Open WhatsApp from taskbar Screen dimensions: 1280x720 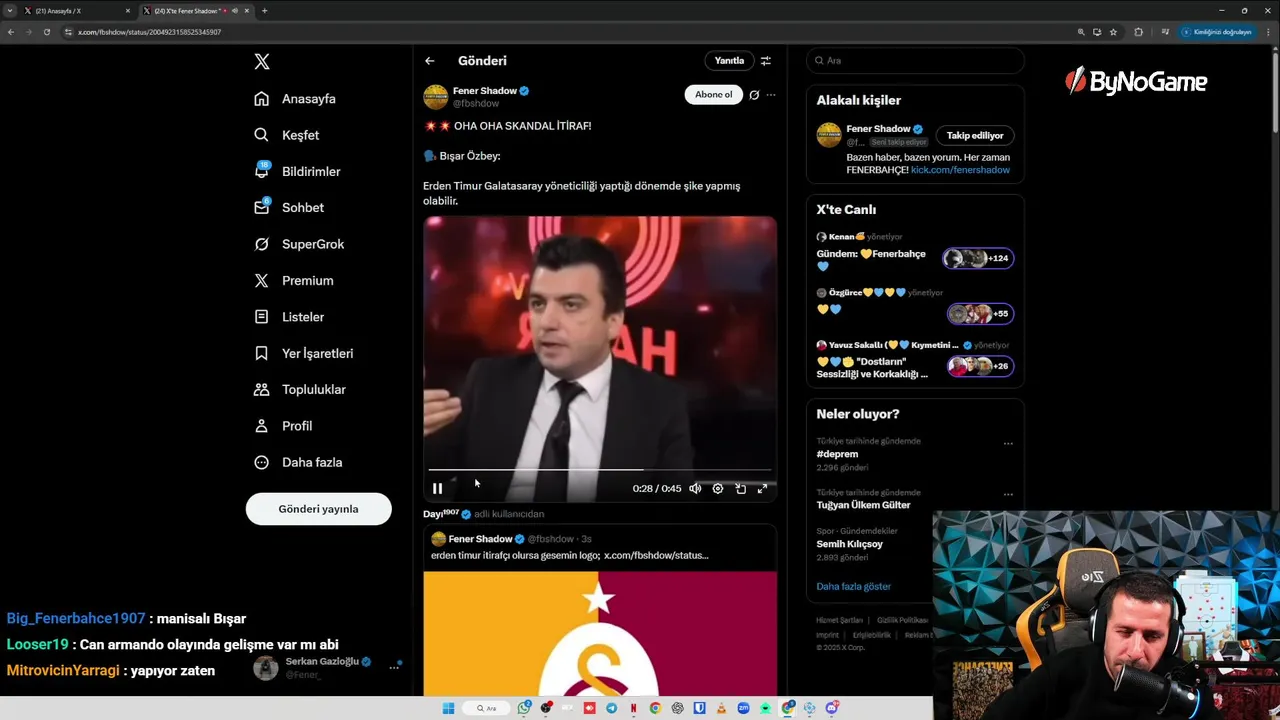524,708
